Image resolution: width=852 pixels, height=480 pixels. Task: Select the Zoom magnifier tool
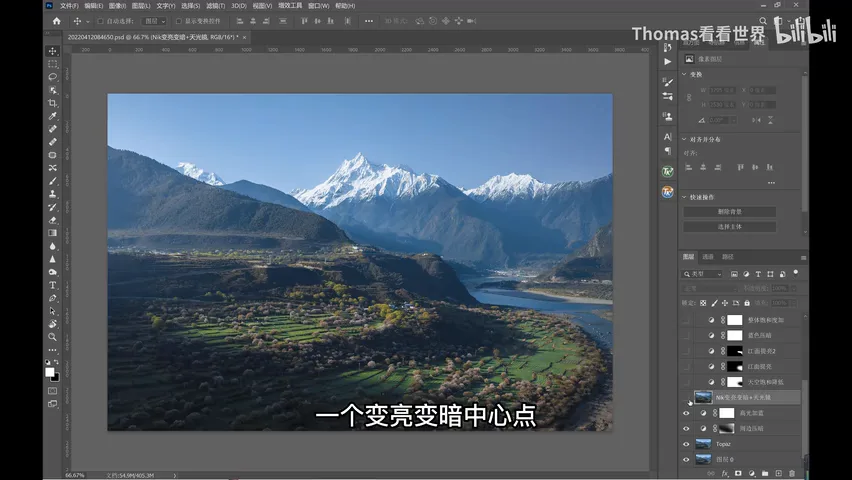coord(53,337)
